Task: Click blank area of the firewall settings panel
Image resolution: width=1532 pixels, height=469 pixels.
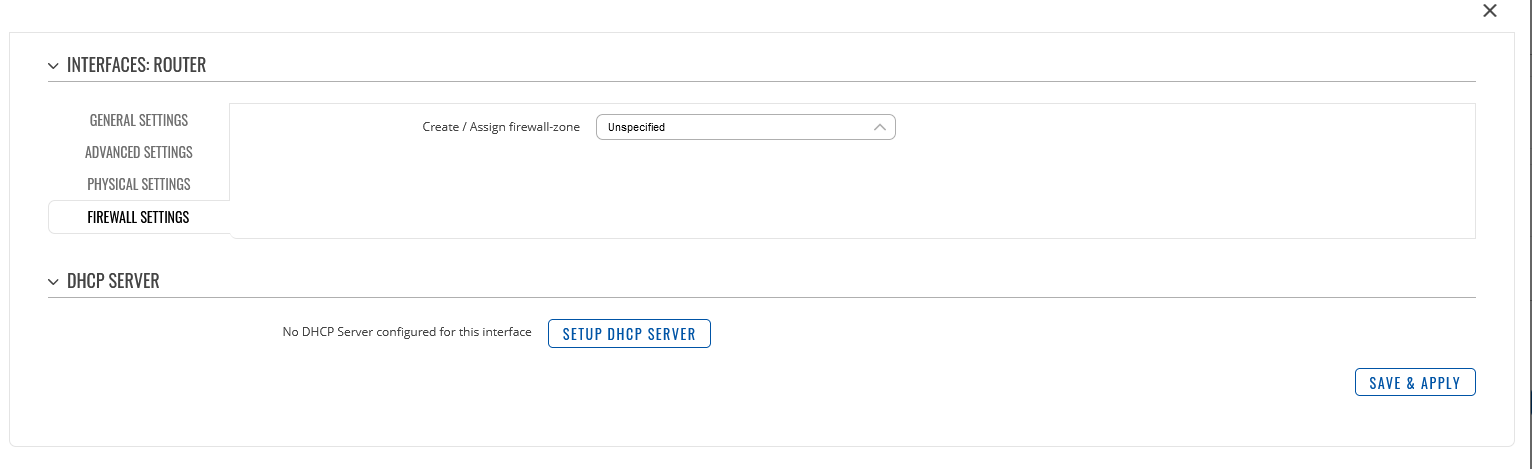Action: [x=852, y=190]
